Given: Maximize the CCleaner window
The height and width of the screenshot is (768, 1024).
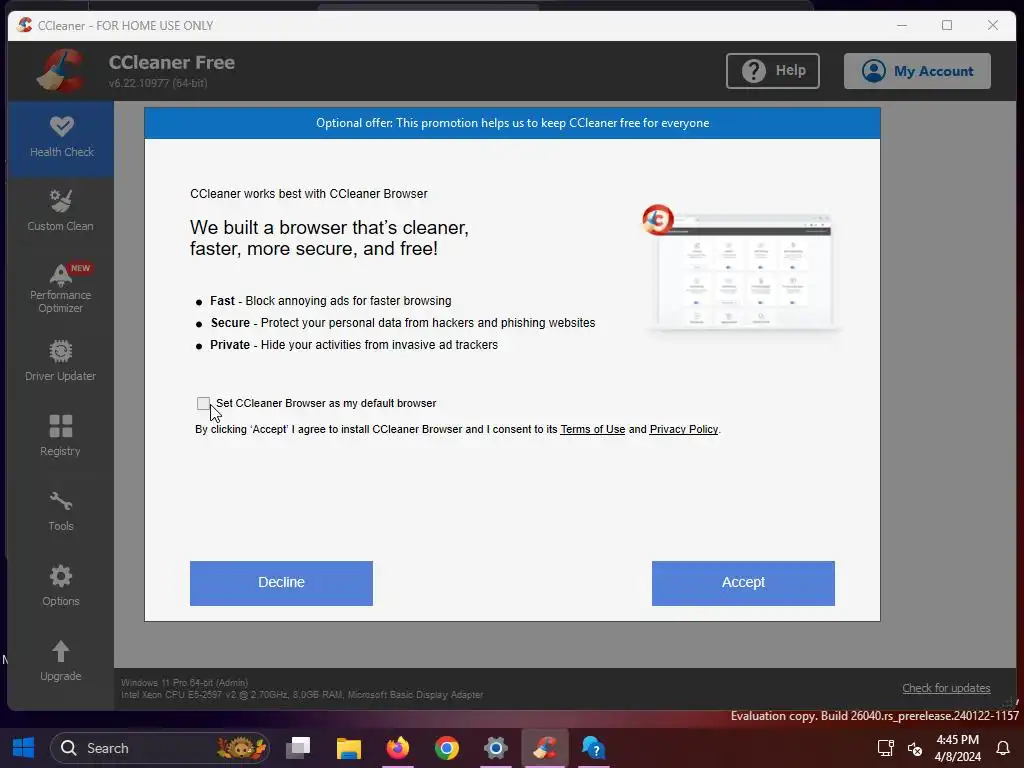Looking at the screenshot, I should 947,25.
